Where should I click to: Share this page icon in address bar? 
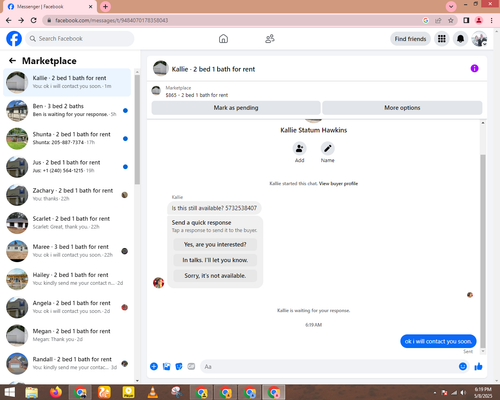point(438,20)
